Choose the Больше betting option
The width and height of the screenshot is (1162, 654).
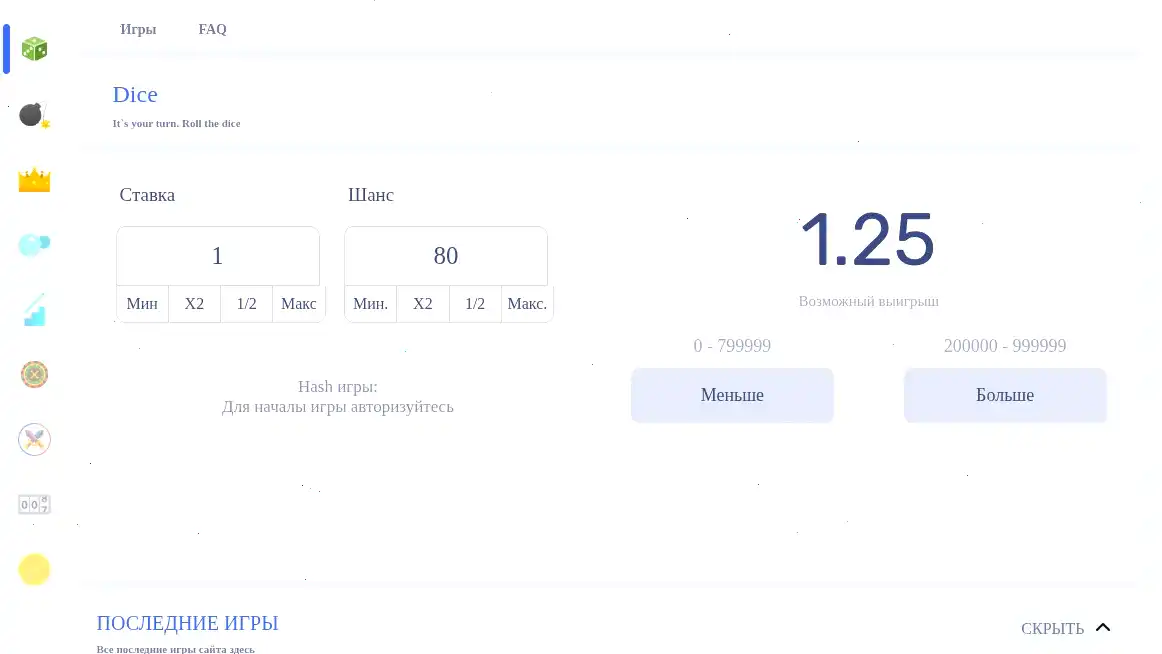coord(1005,395)
